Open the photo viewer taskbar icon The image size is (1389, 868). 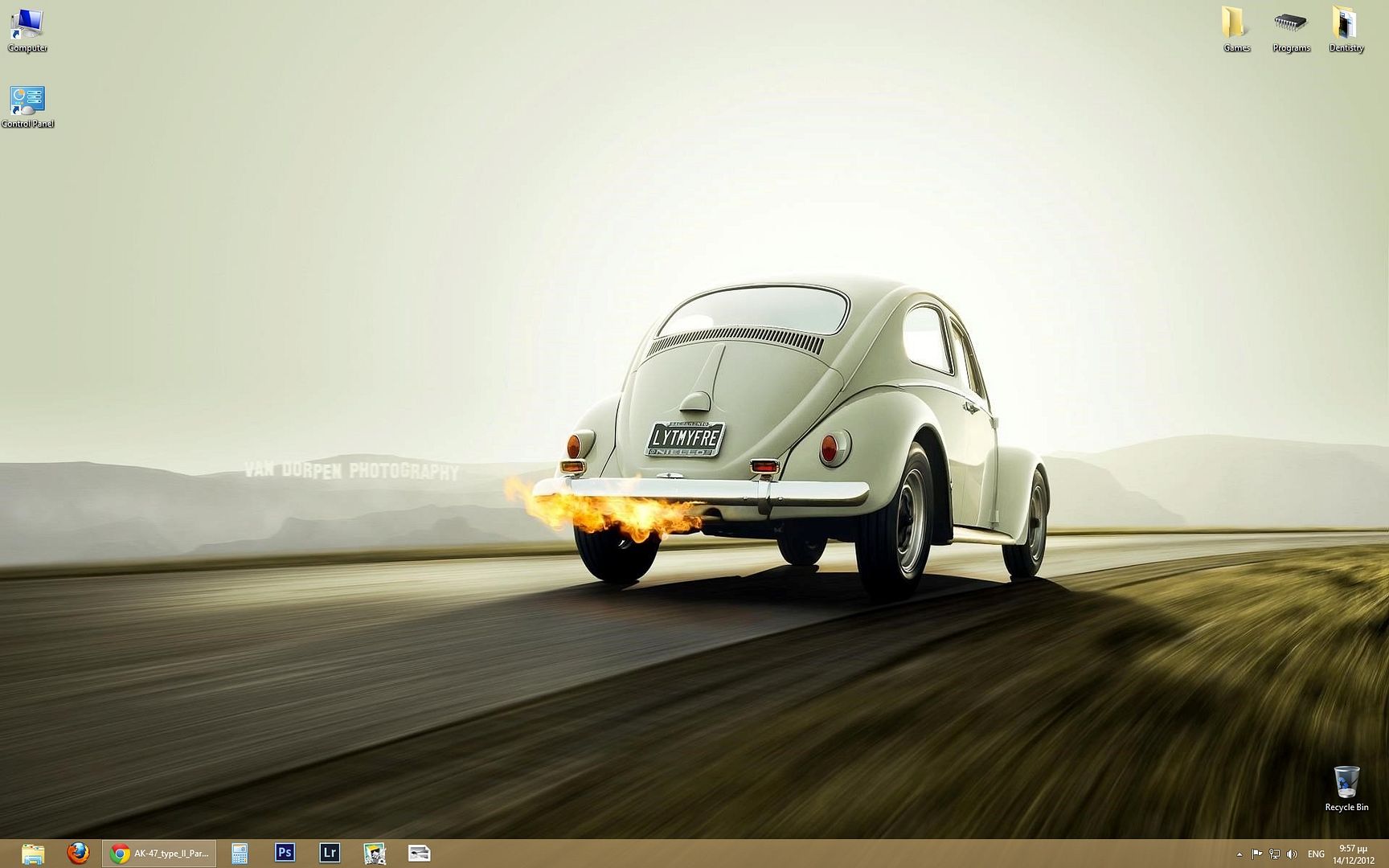coord(375,854)
